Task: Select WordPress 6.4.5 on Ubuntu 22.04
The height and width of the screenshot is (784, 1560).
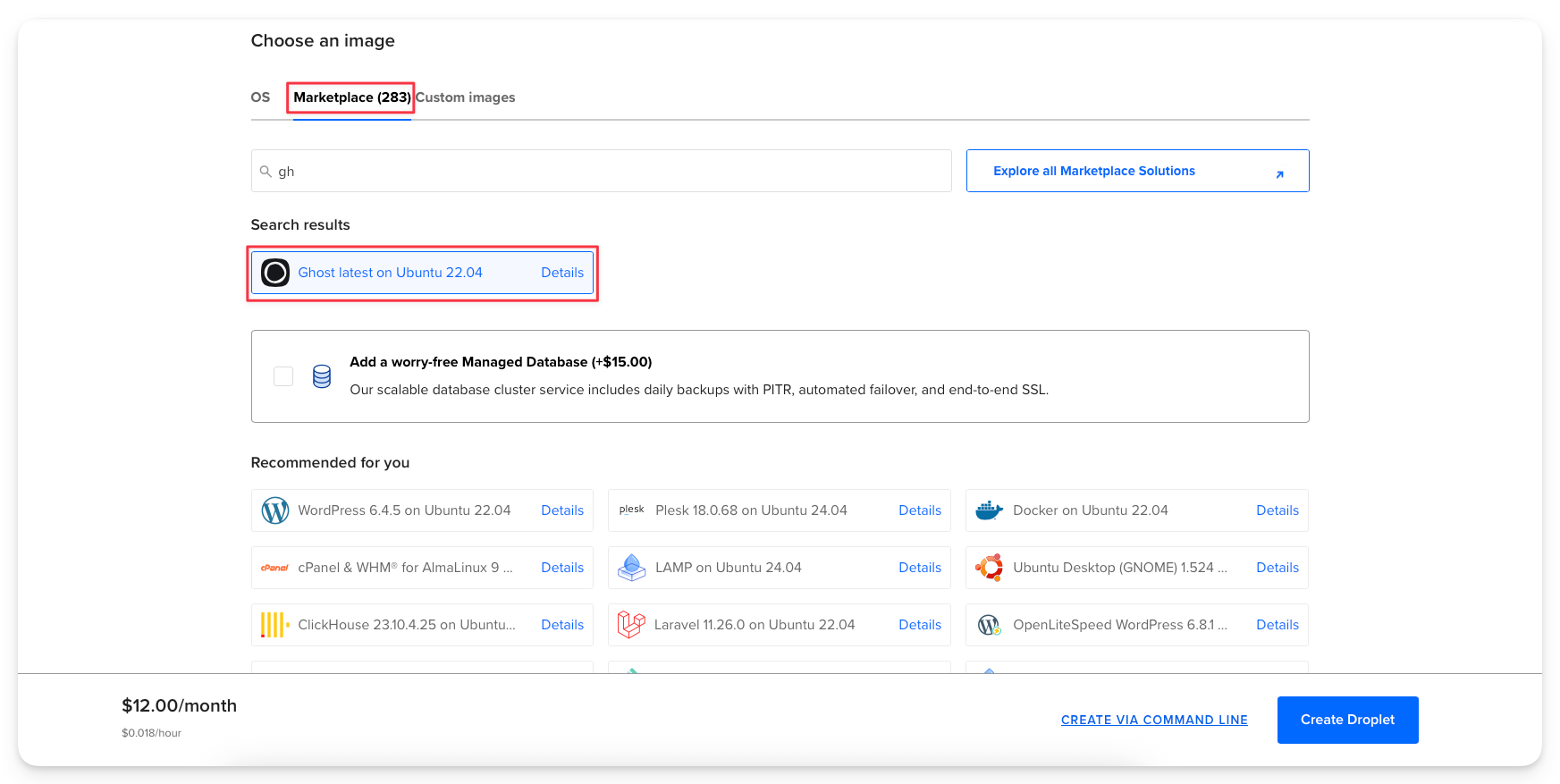Action: pos(422,510)
